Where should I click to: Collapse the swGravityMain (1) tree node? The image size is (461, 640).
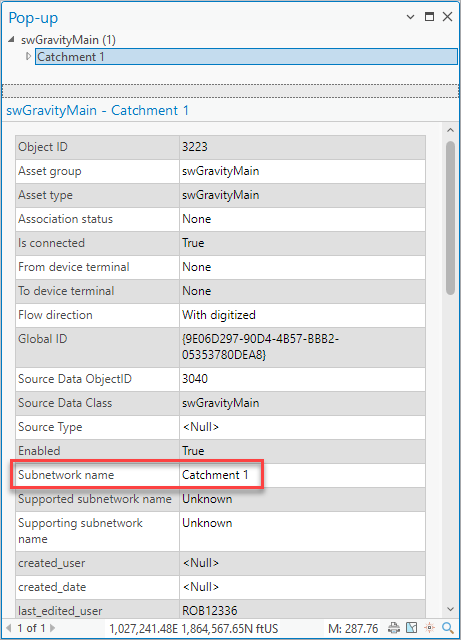[x=11, y=39]
